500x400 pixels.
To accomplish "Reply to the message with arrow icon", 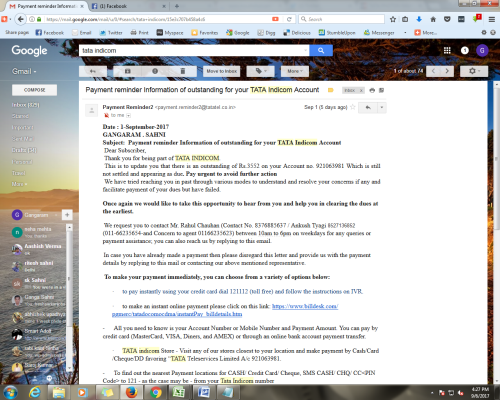I will click(368, 107).
